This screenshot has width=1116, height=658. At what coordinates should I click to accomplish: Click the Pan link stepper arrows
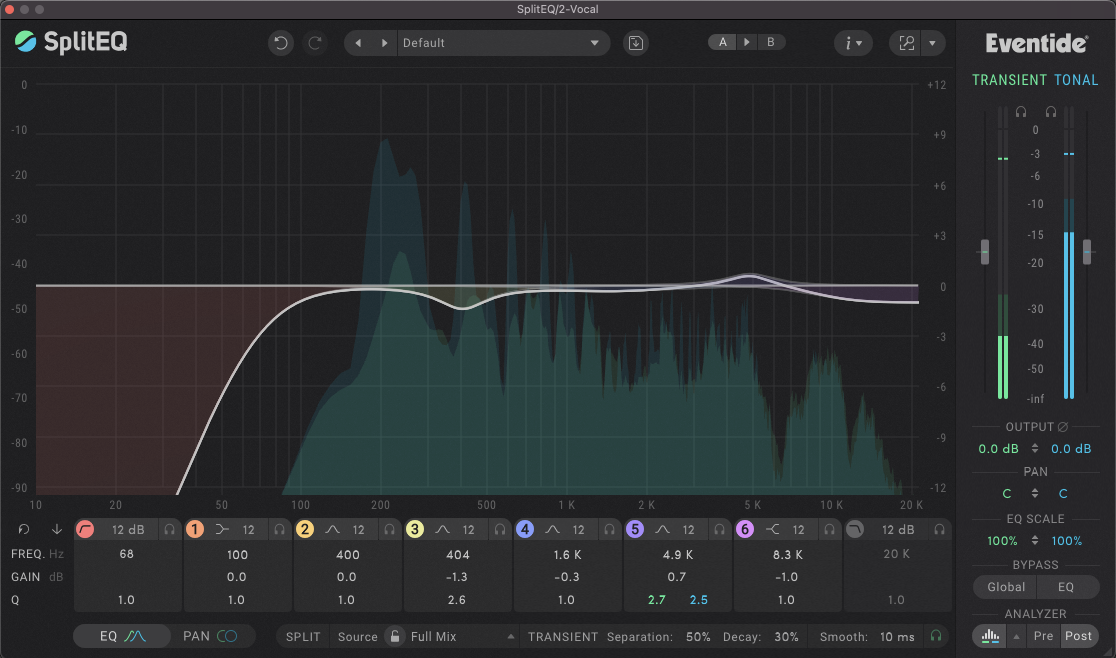pos(1035,493)
